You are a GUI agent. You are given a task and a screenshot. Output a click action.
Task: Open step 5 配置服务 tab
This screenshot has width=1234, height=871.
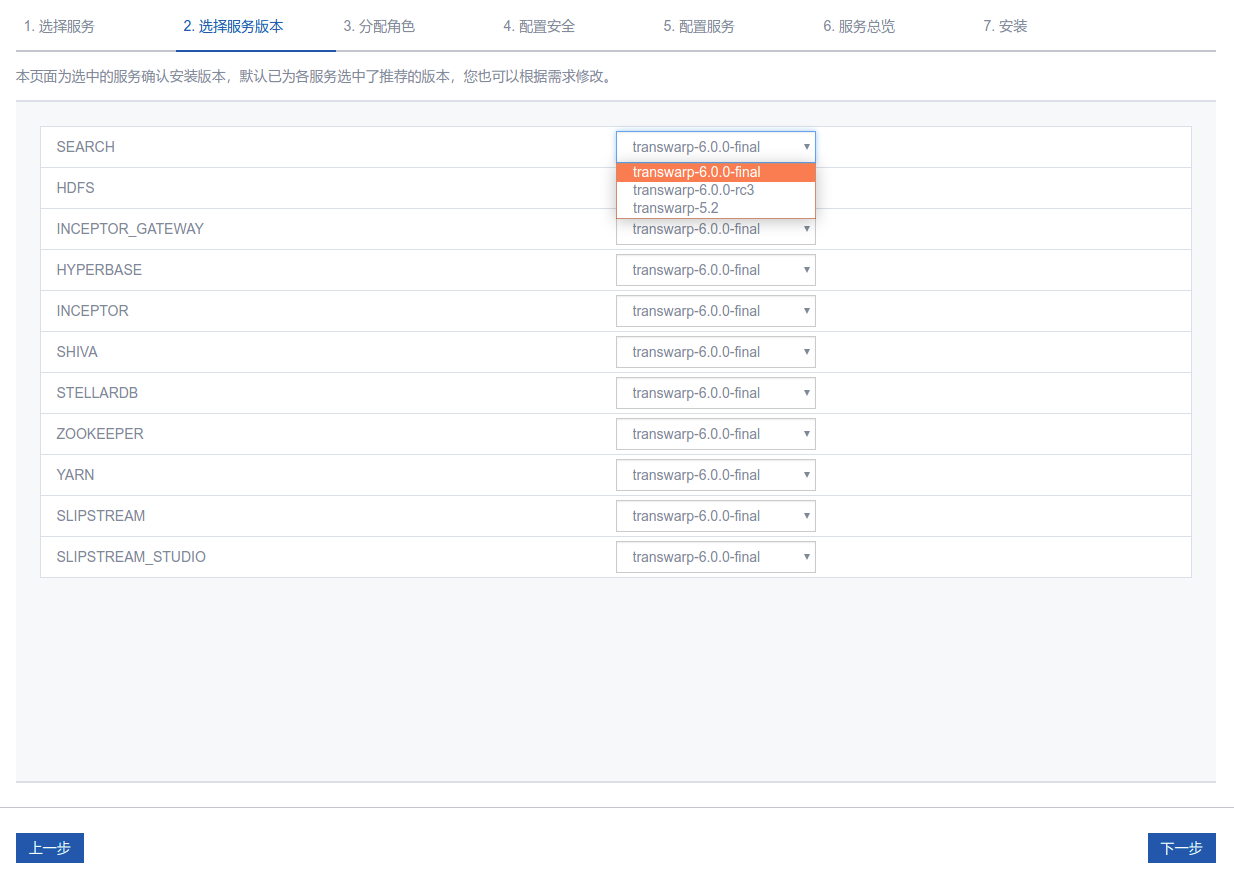coord(699,26)
